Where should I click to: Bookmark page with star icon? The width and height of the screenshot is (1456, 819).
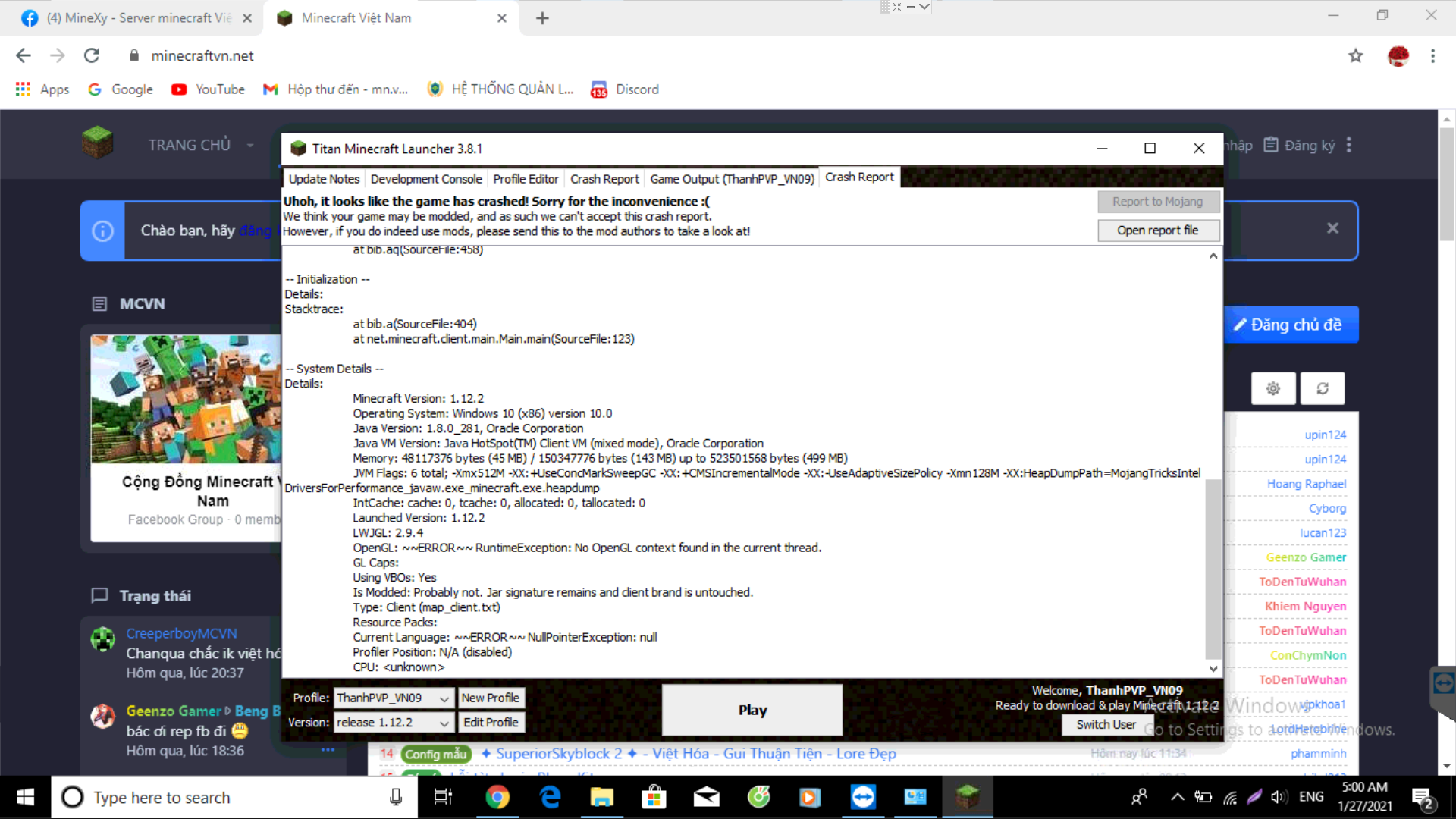(x=1355, y=55)
